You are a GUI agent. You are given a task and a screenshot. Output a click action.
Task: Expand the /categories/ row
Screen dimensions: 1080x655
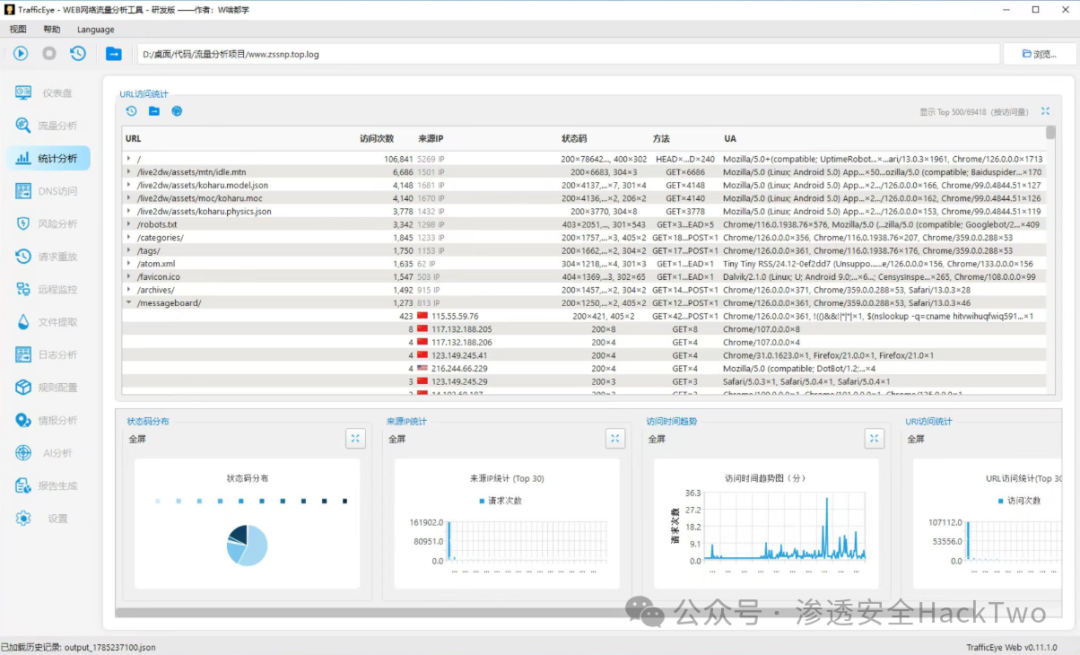[x=129, y=237]
